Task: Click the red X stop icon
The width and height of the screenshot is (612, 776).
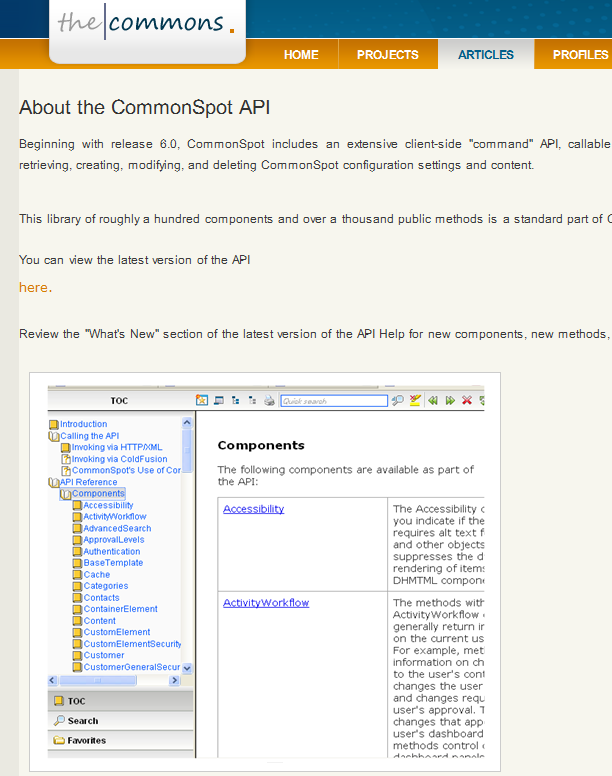Action: 467,400
